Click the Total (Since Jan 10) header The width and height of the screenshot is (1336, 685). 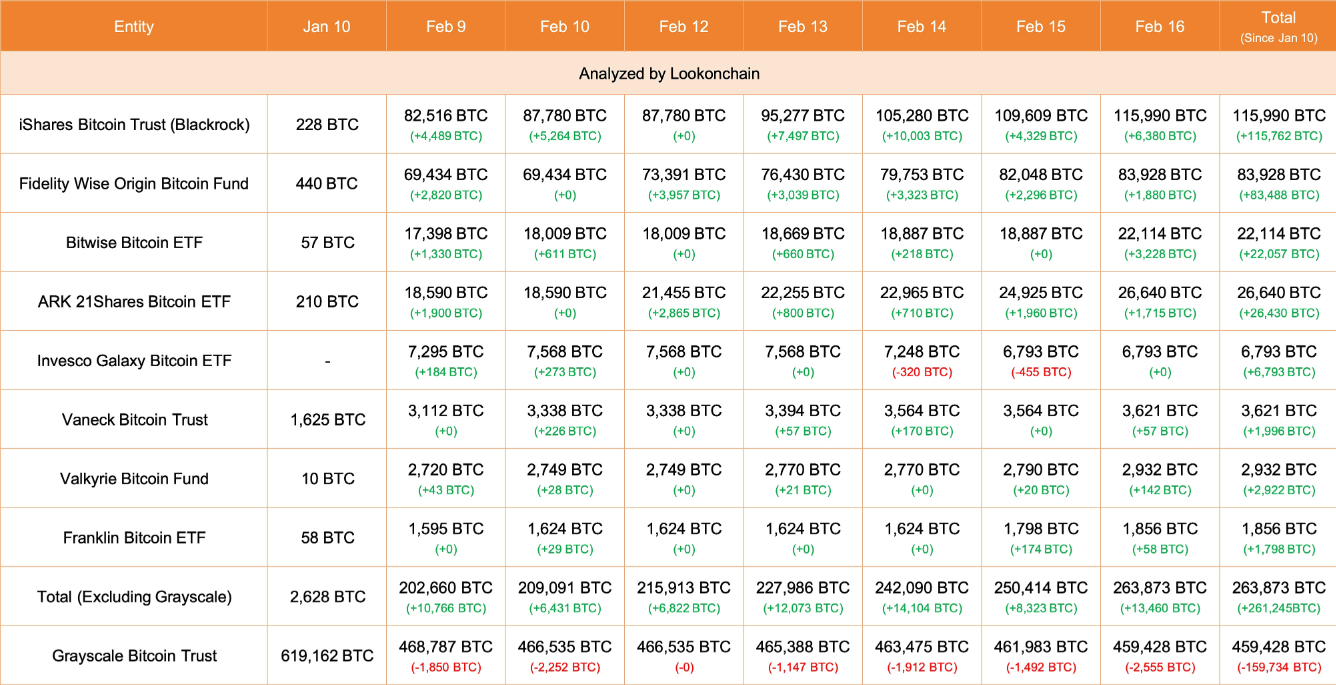tap(1278, 26)
